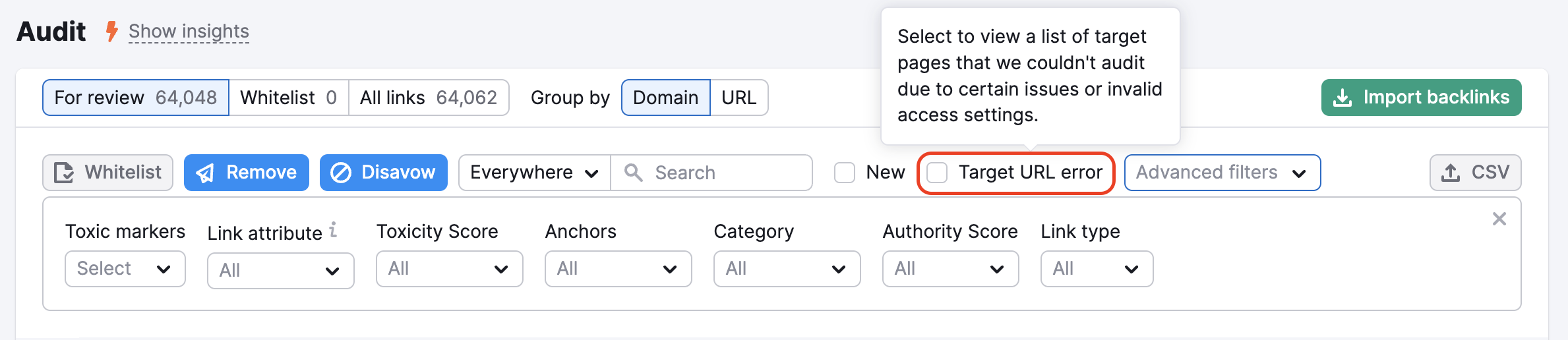Viewport: 1568px width, 340px height.
Task: Click the Link attribute info icon
Action: [x=334, y=230]
